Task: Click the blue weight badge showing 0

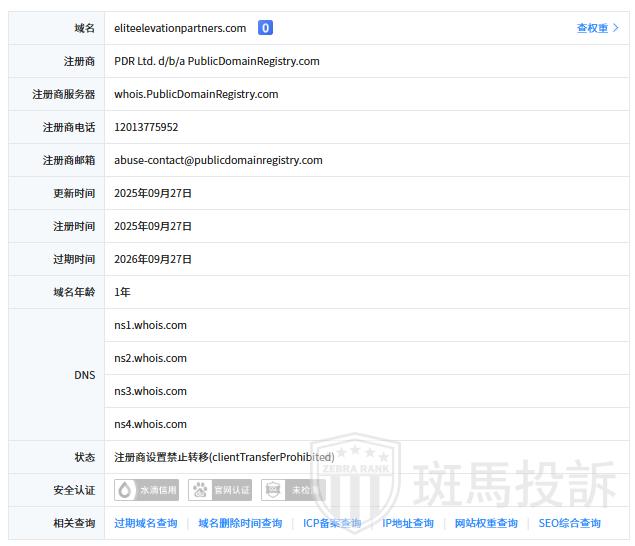Action: 265,28
